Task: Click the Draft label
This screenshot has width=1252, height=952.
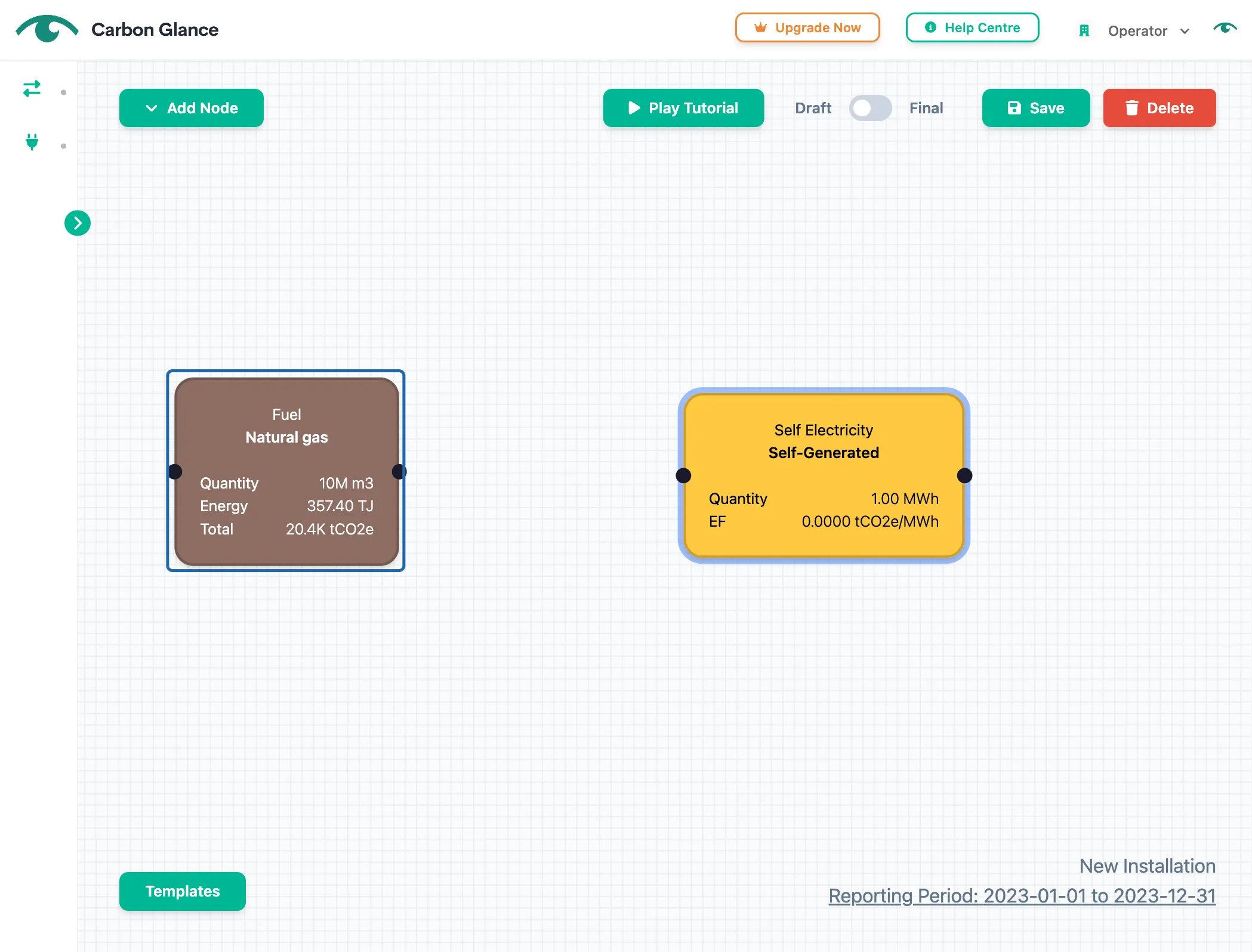Action: (x=813, y=108)
